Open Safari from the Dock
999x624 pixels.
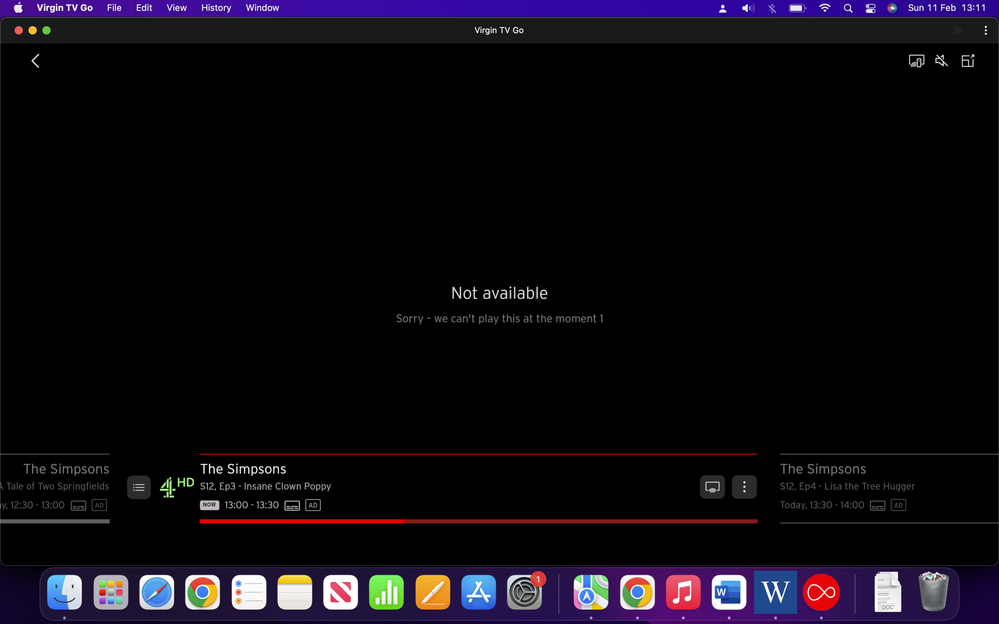tap(157, 592)
